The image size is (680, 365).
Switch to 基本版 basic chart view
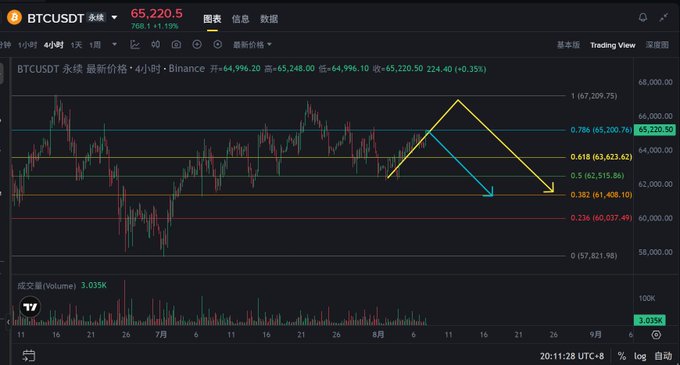pos(568,45)
